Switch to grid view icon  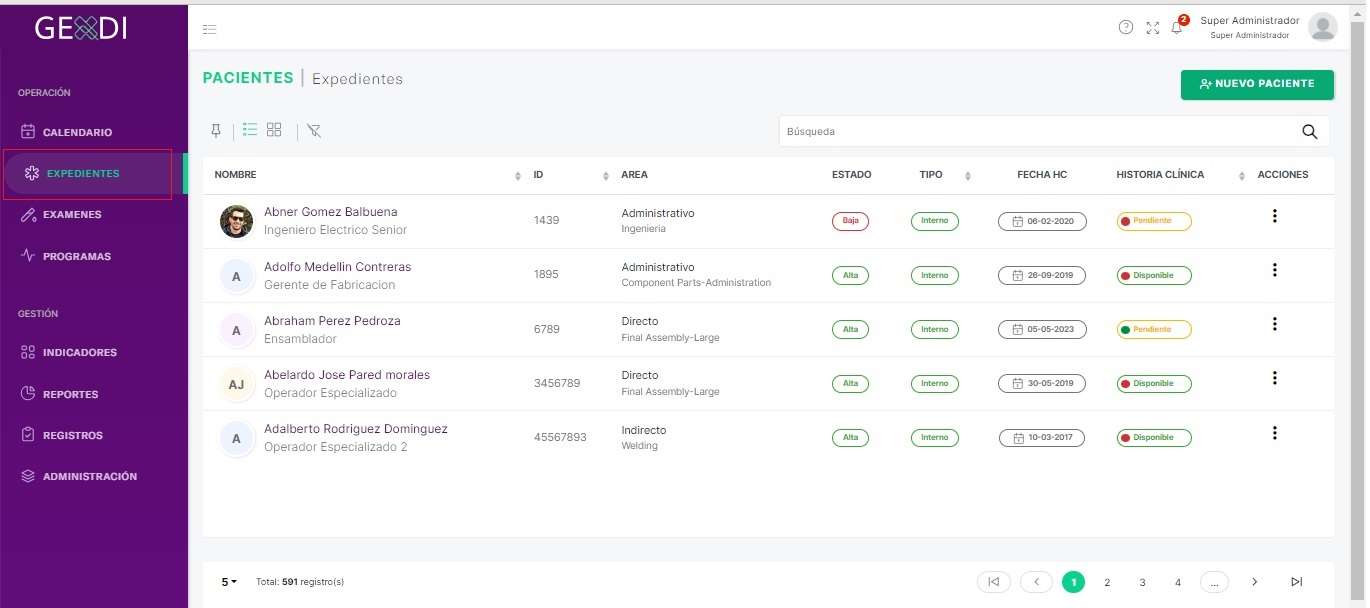tap(274, 130)
